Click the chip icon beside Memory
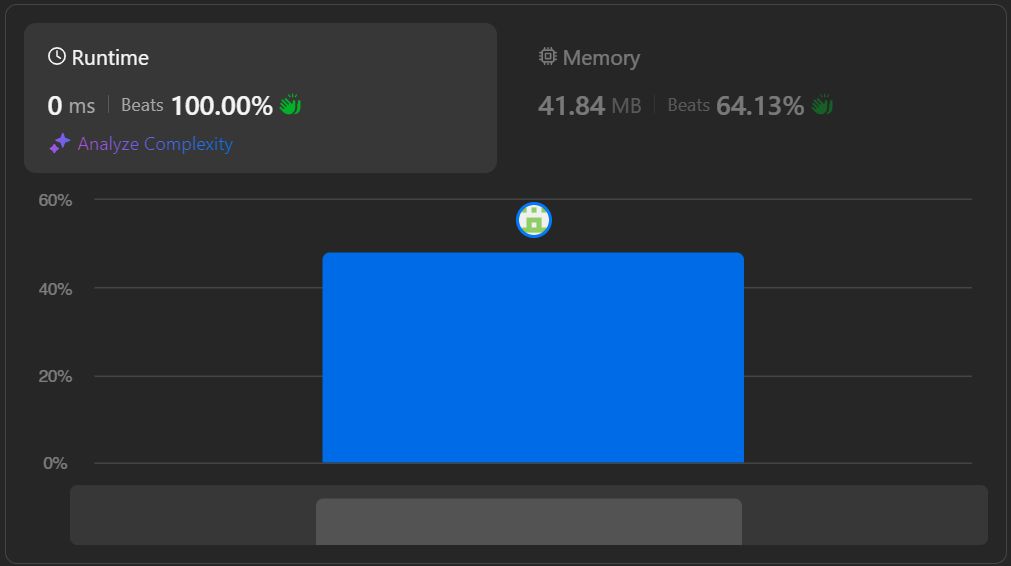 tap(547, 57)
